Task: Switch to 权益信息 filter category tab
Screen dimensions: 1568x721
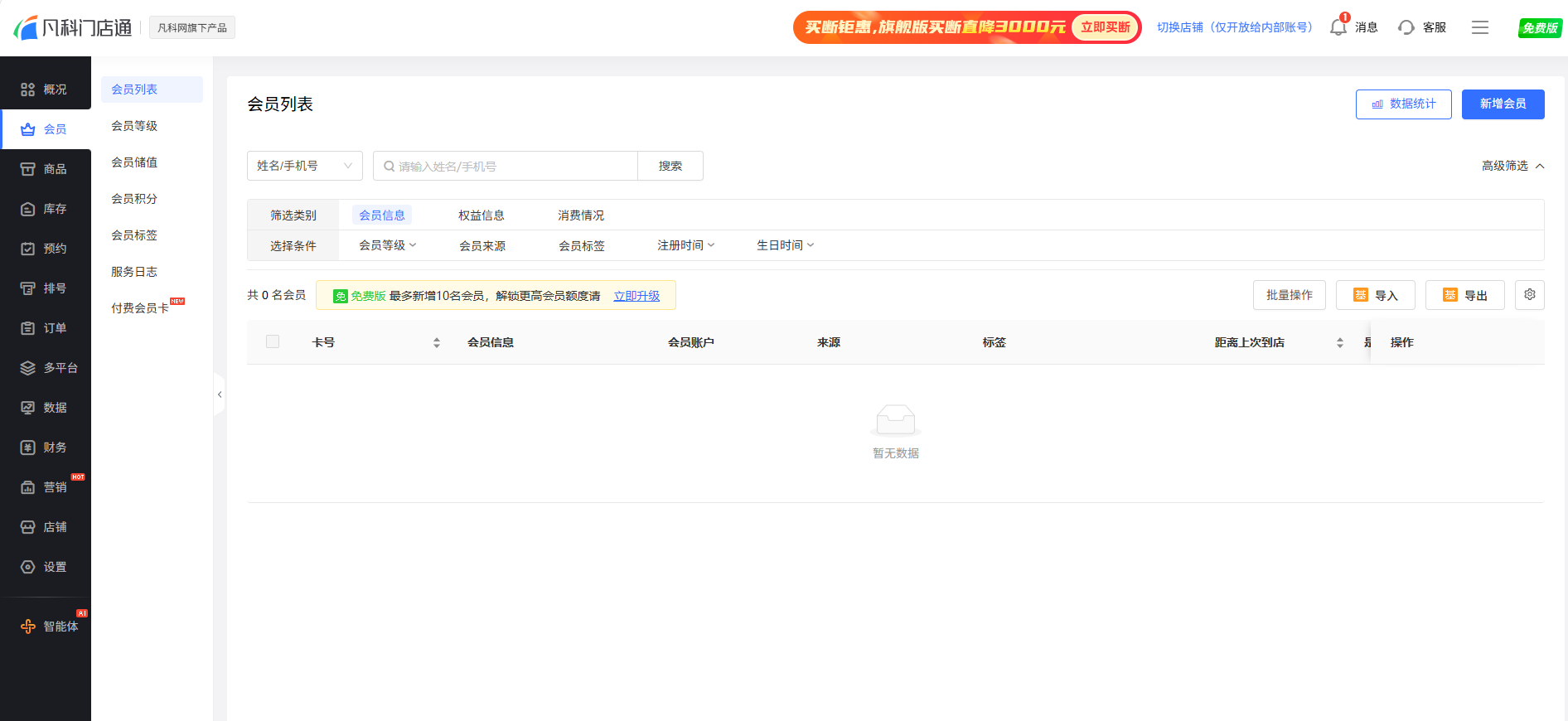Action: click(481, 215)
